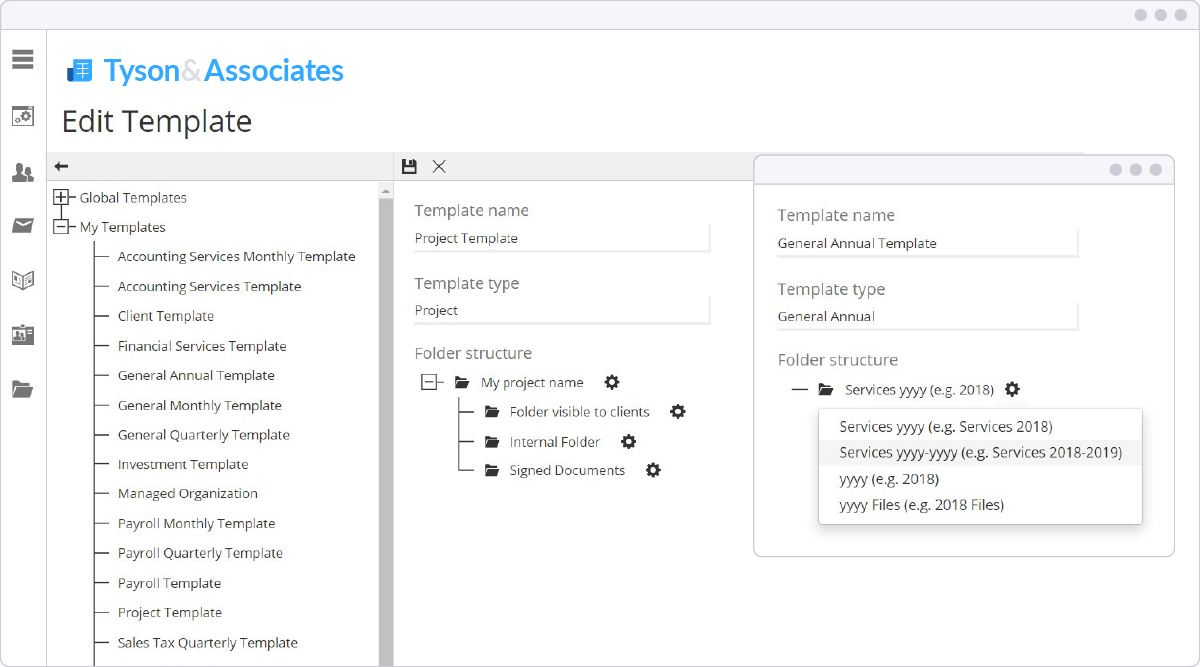This screenshot has width=1200, height=667.
Task: Click gear next to Folder visible to clients
Action: (x=678, y=411)
